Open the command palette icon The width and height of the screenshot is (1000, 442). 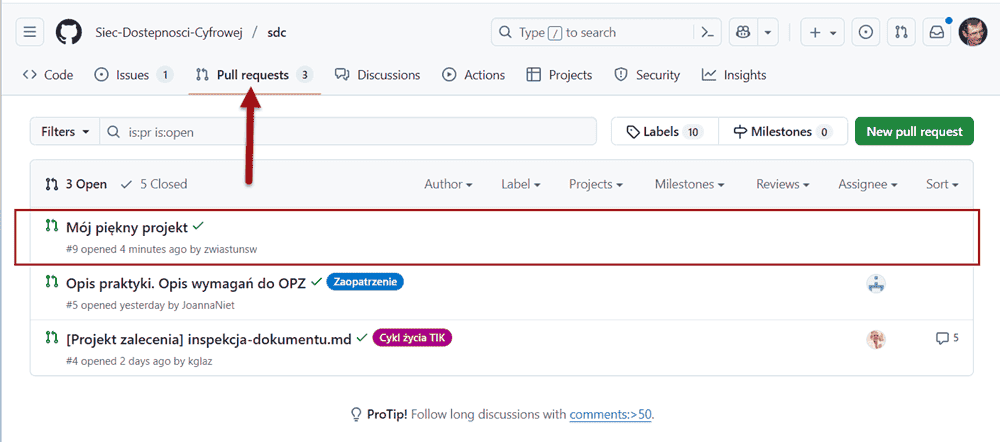tap(708, 32)
